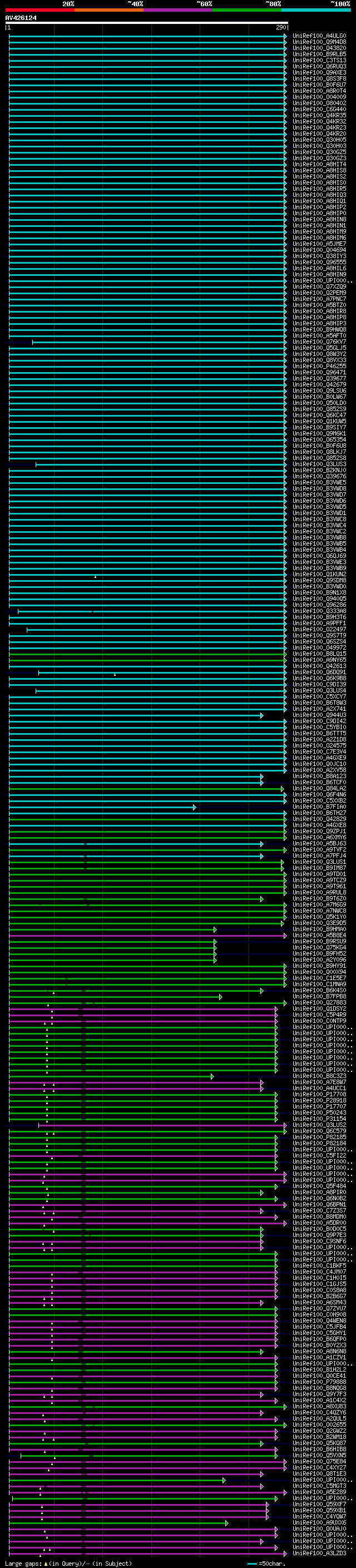Open hit UniRef100_C0NTP9

[x=319, y=1021]
